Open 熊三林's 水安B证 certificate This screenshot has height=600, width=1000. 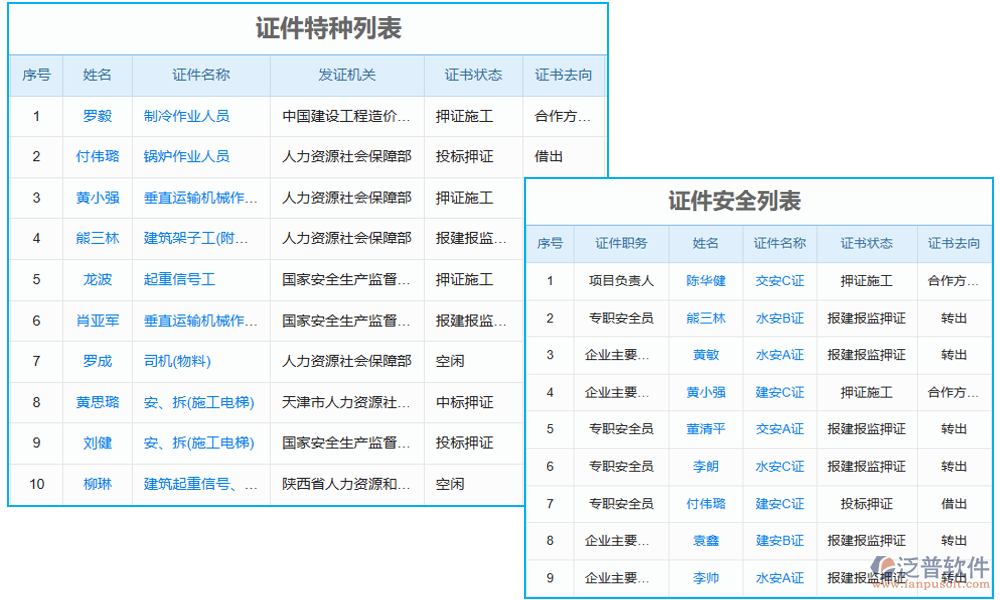[x=779, y=318]
